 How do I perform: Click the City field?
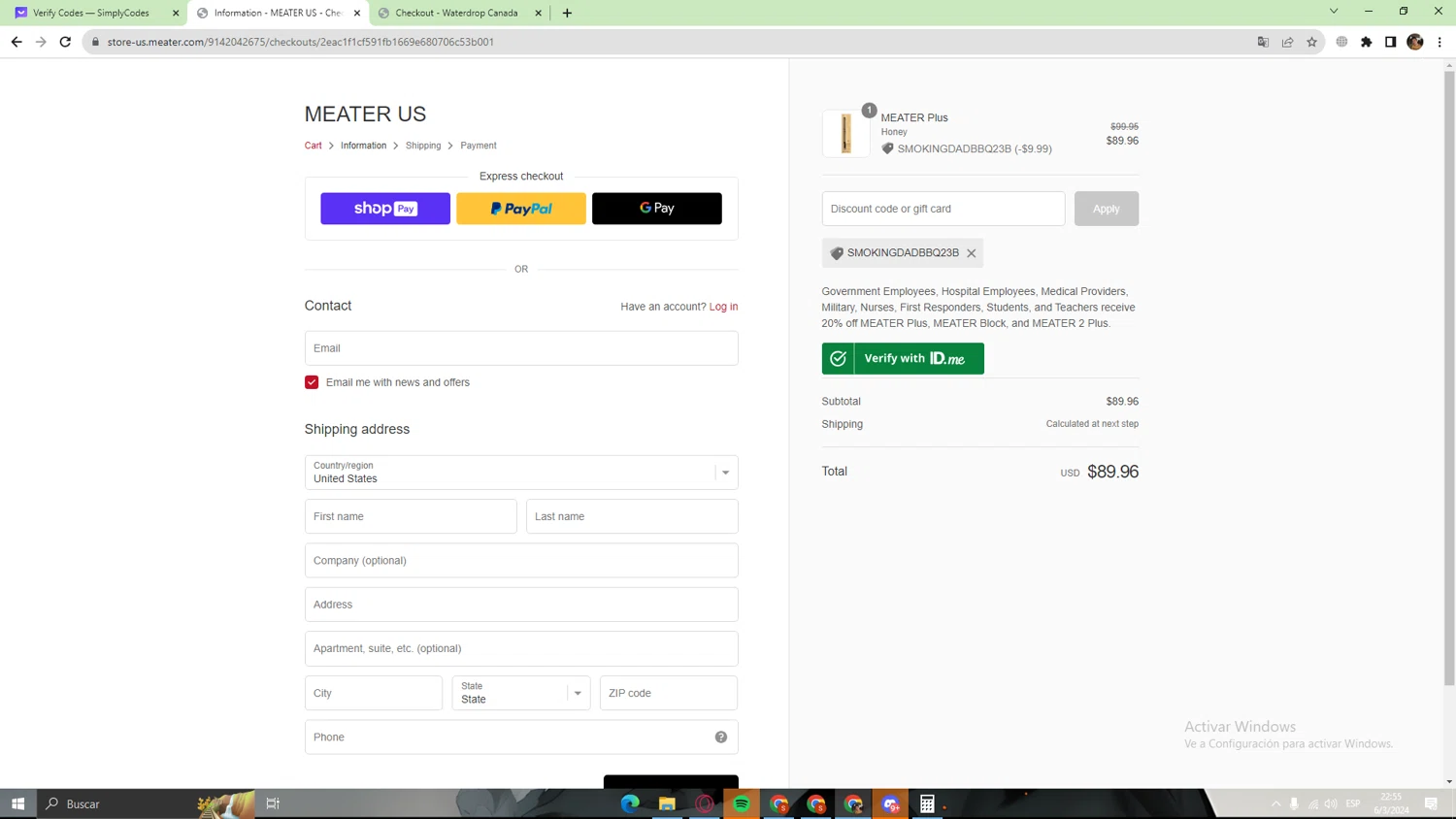(x=374, y=693)
